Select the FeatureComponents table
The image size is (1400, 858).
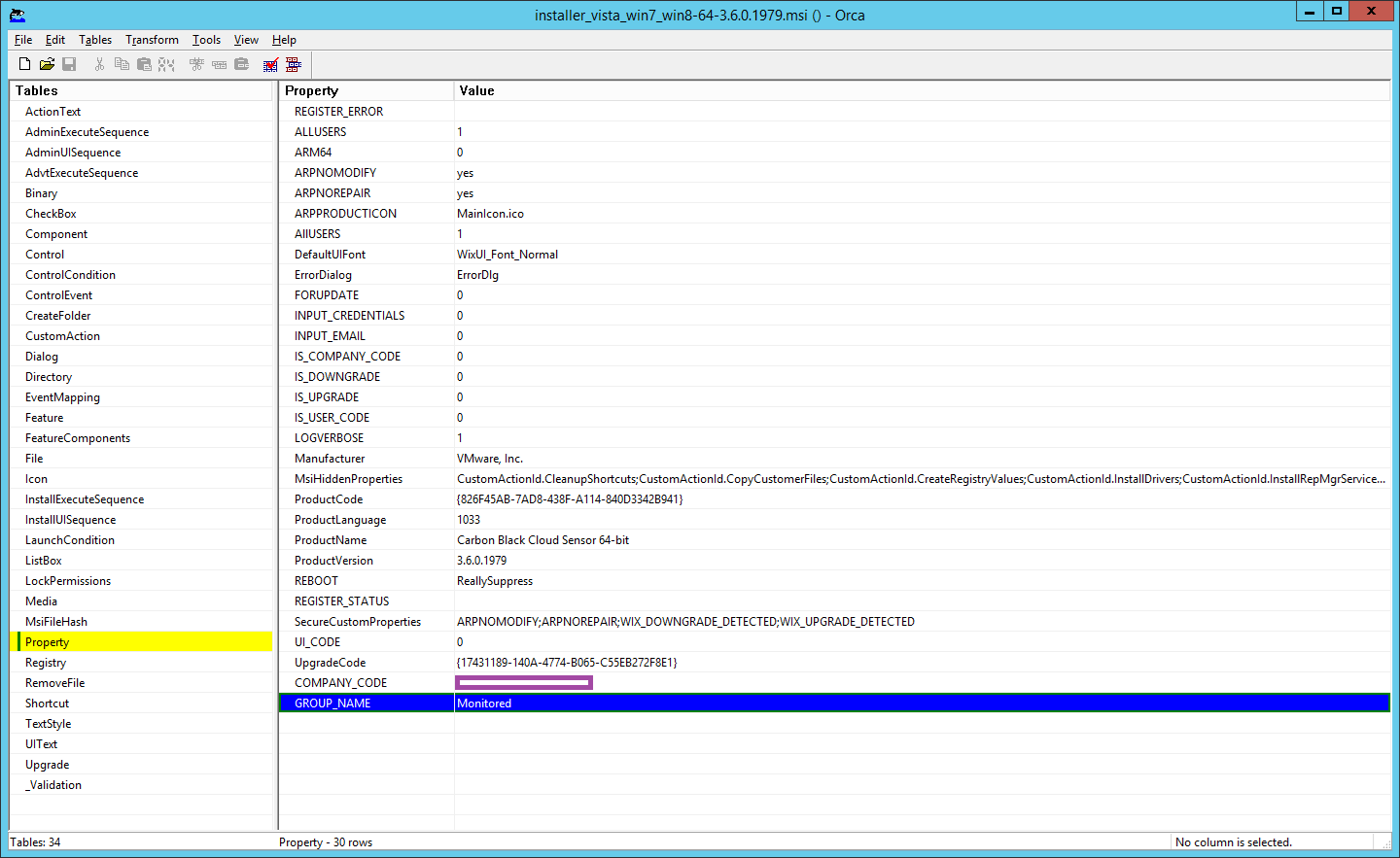click(x=78, y=438)
